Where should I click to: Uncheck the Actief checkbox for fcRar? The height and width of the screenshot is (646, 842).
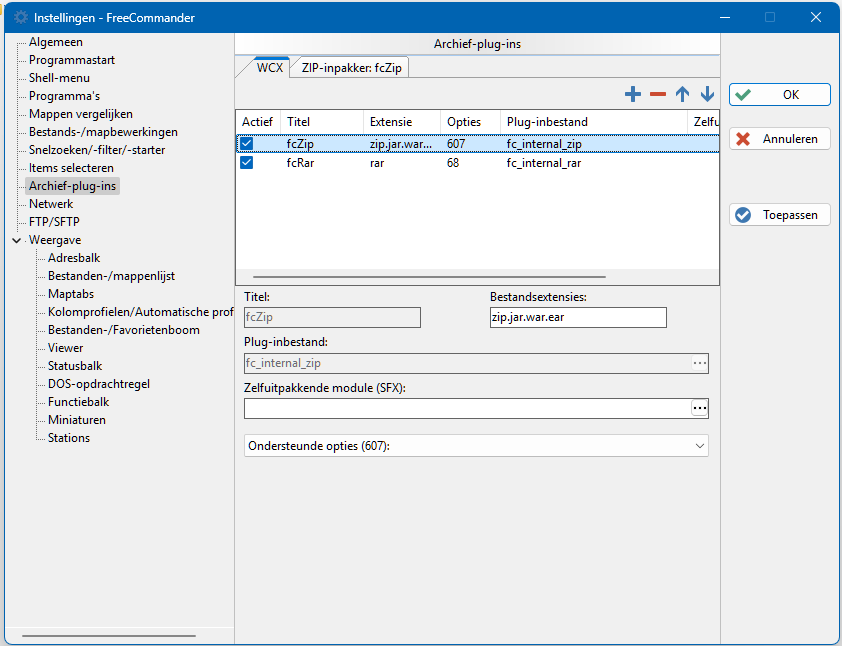[x=246, y=162]
